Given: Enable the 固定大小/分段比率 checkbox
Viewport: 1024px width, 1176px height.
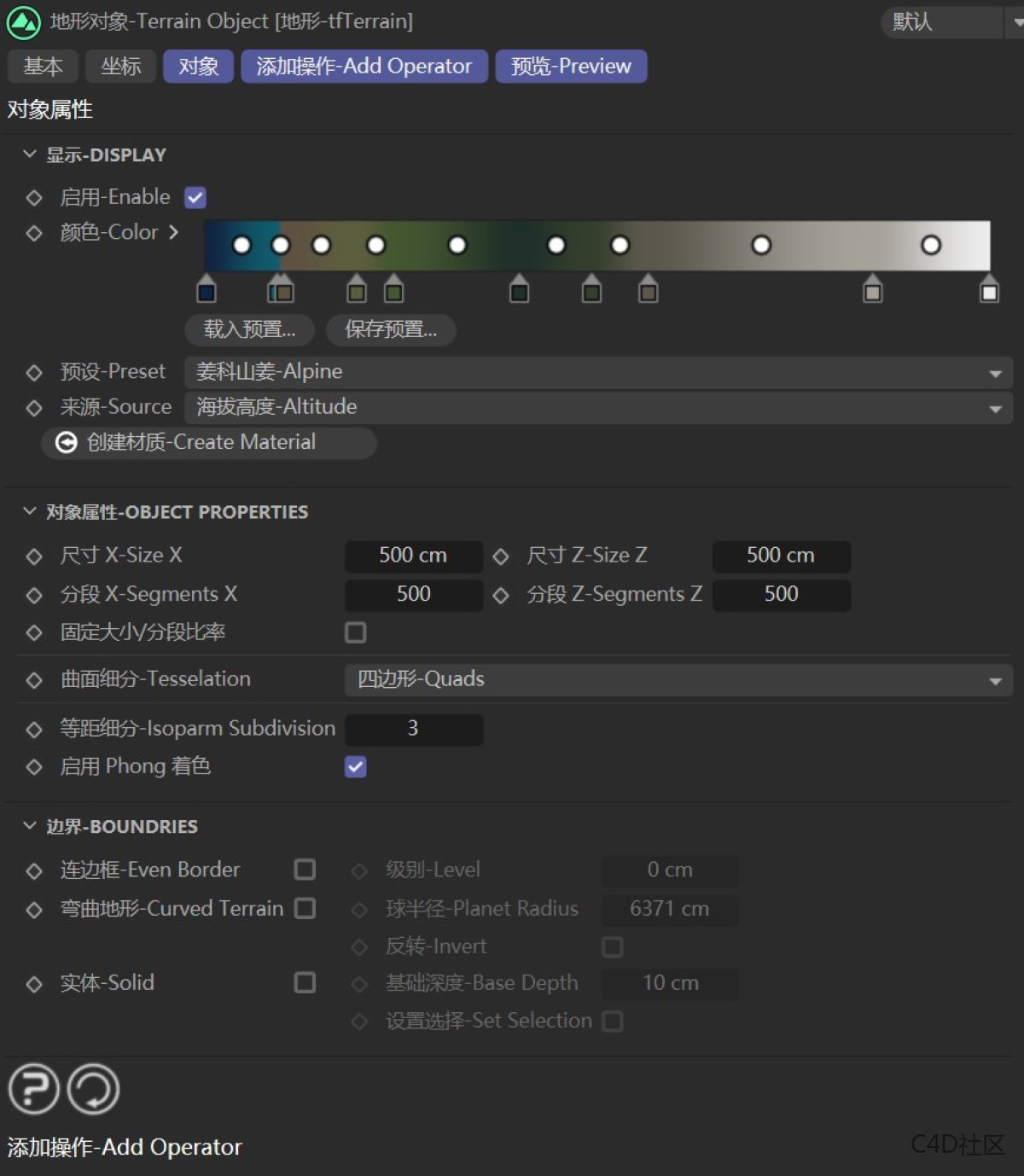Looking at the screenshot, I should click(356, 632).
